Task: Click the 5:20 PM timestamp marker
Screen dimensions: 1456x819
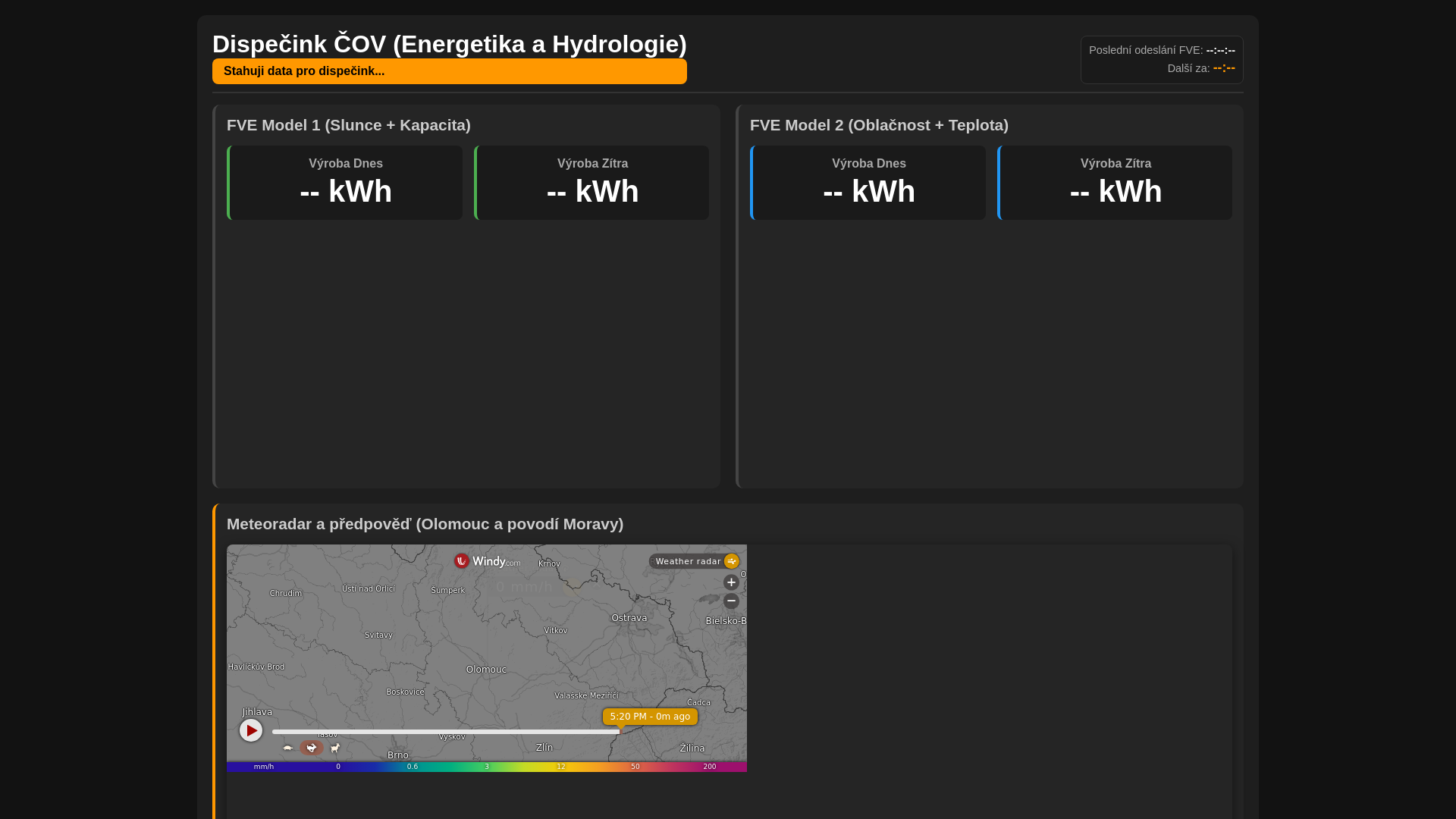Action: tap(650, 717)
